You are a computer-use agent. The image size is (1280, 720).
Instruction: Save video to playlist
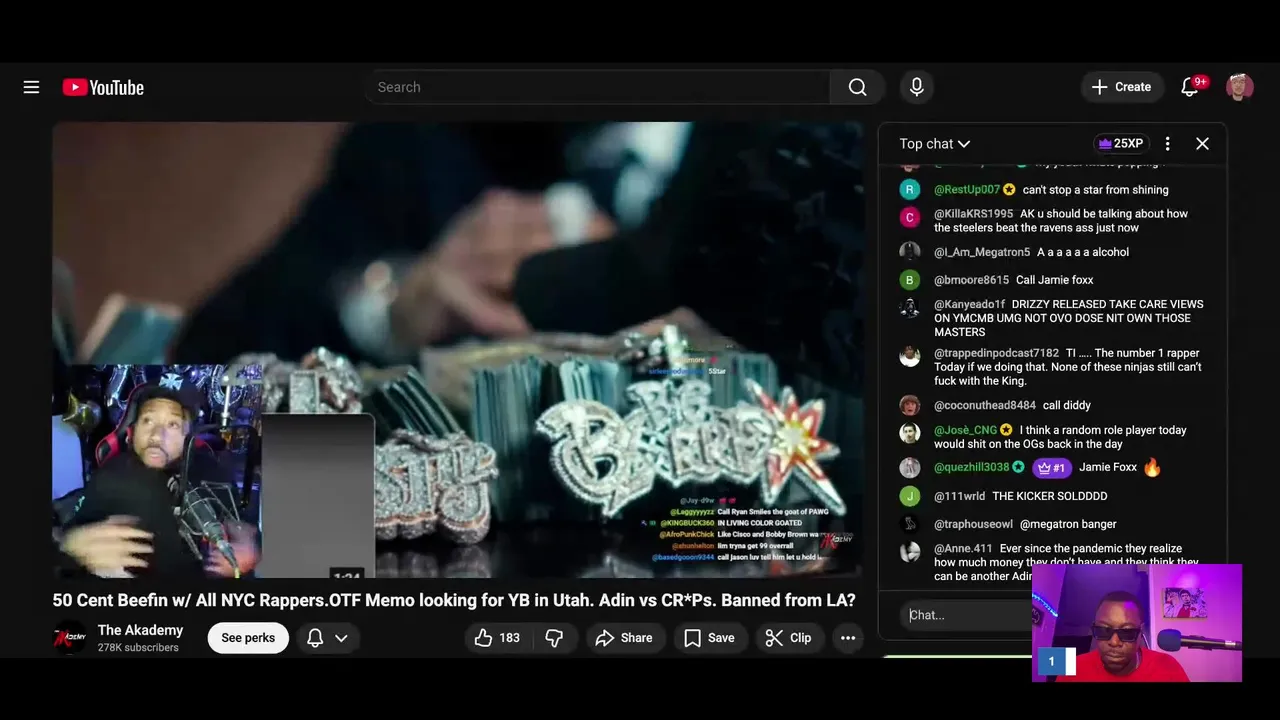point(709,638)
